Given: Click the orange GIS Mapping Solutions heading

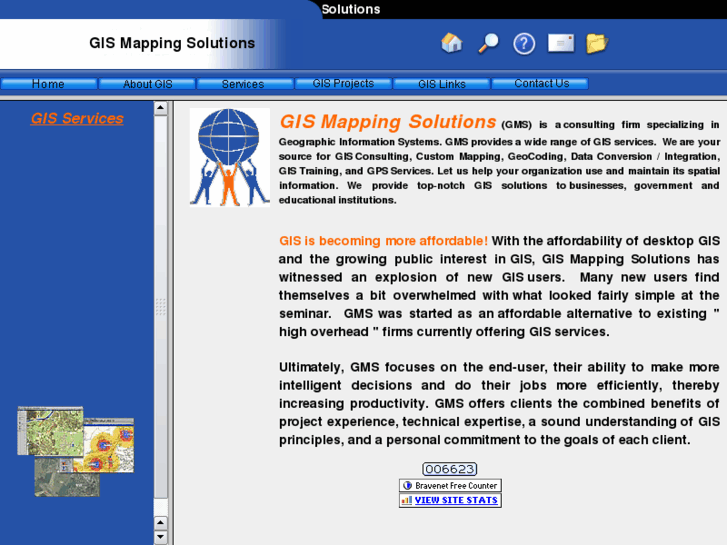Looking at the screenshot, I should 388,122.
